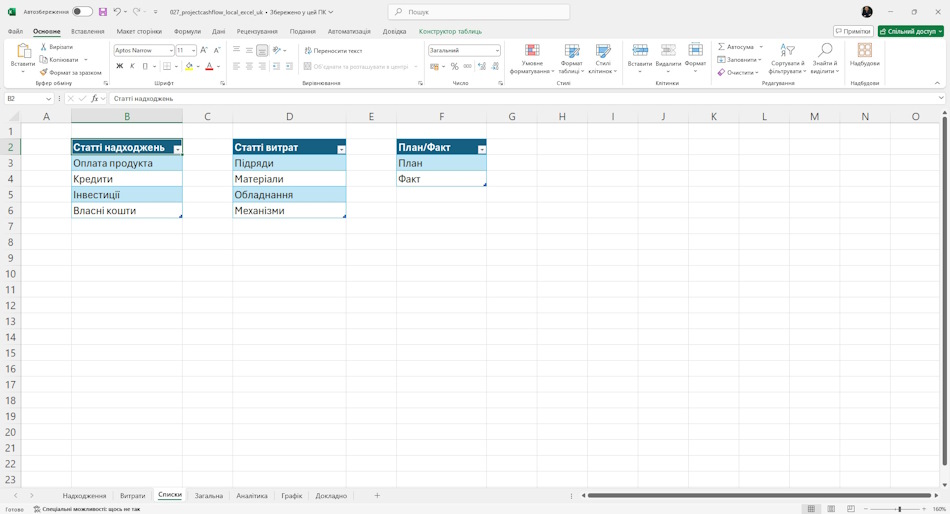Screen dimensions: 950x514
Task: Toggle middle vertical alignment button
Action: pyautogui.click(x=249, y=50)
